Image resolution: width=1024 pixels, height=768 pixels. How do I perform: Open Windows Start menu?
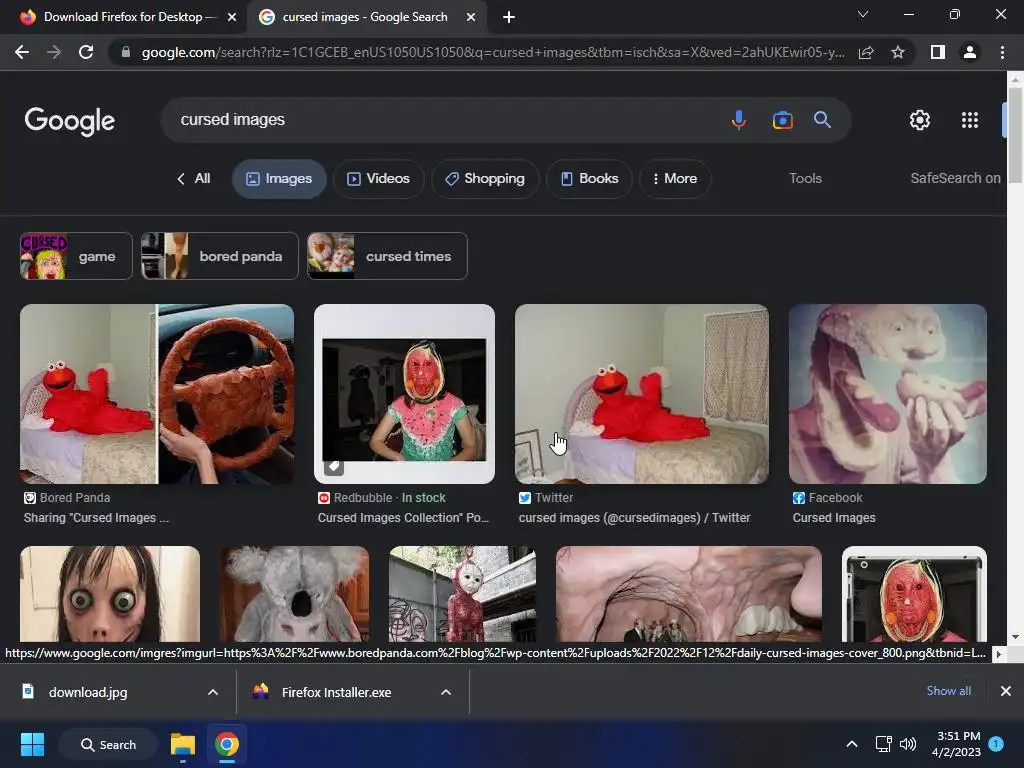coord(32,744)
